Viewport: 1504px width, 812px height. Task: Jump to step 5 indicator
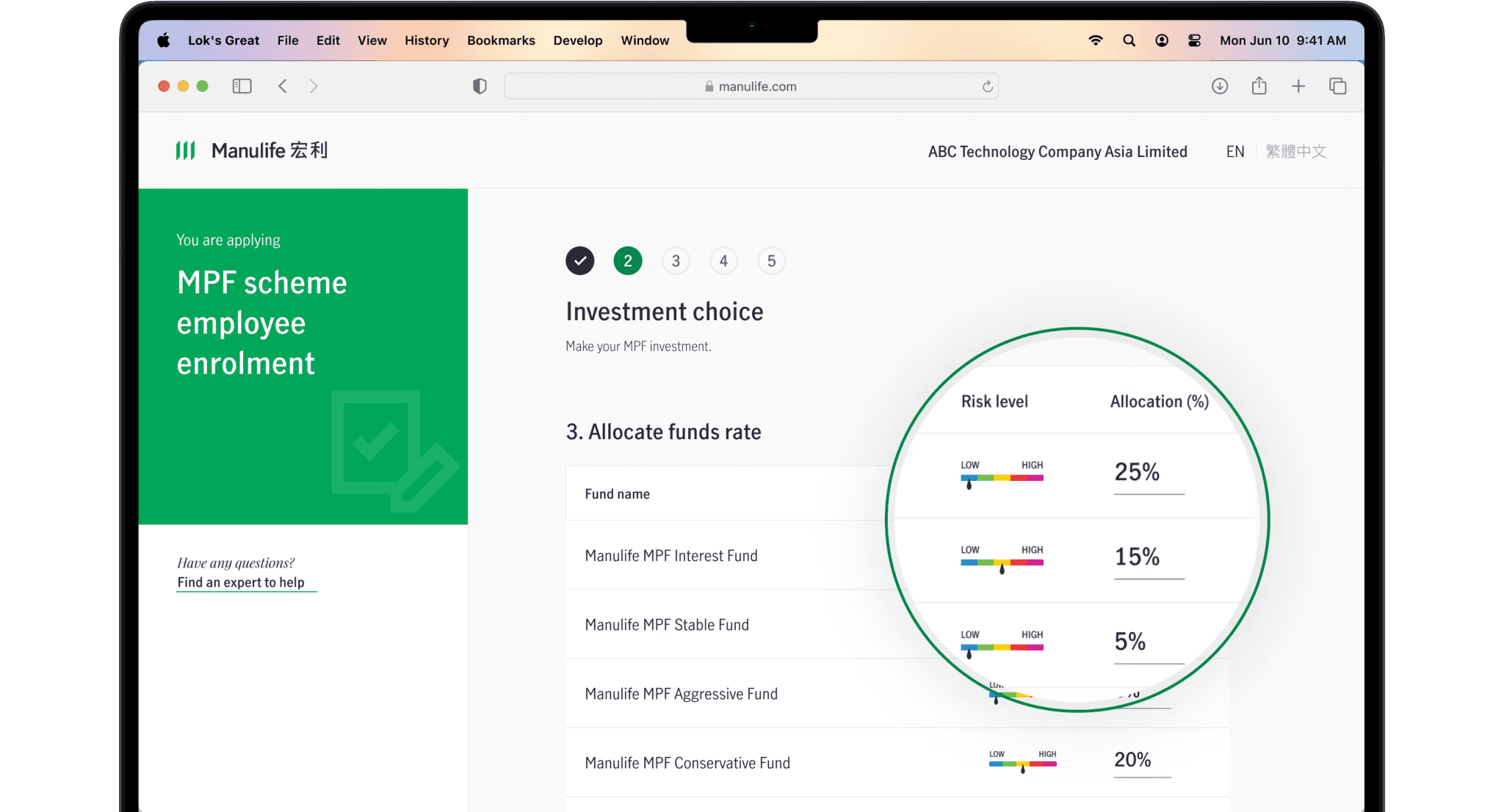coord(771,261)
